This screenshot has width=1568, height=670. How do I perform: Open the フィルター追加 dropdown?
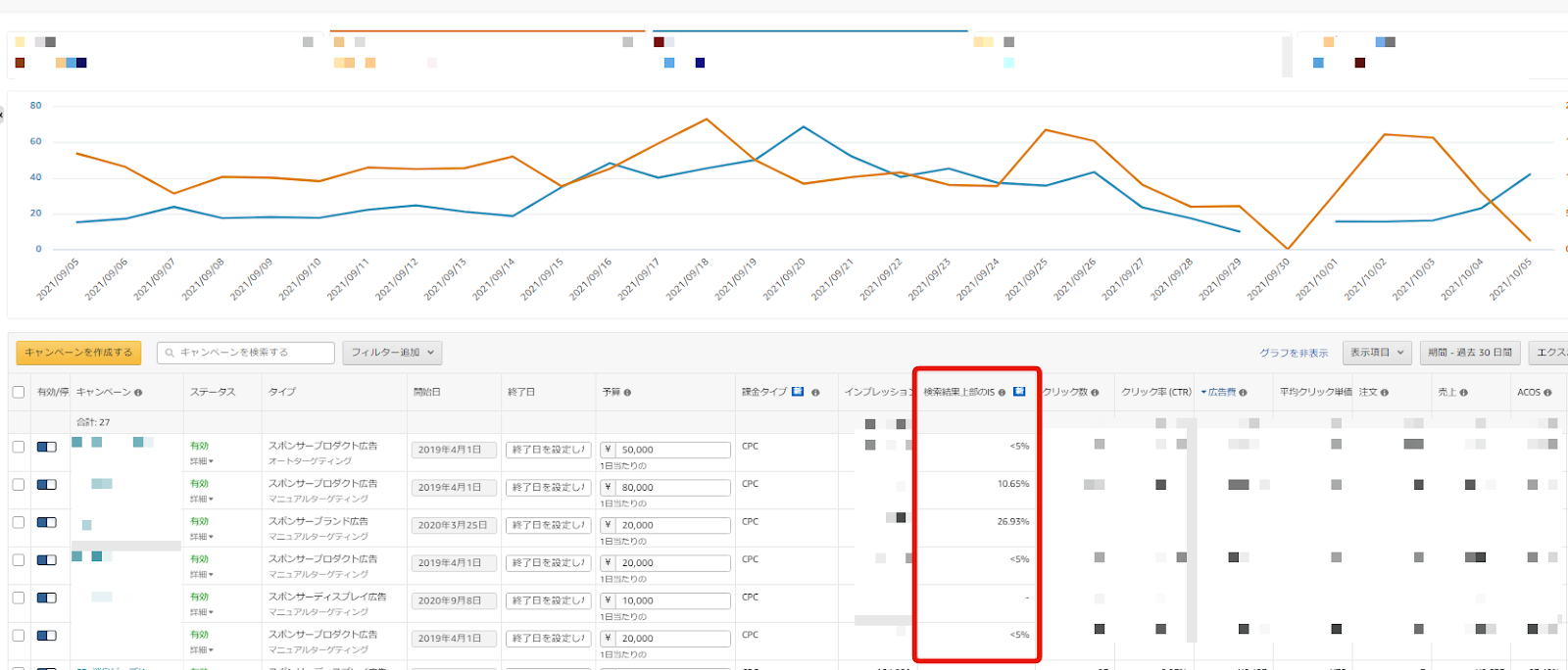[x=392, y=353]
